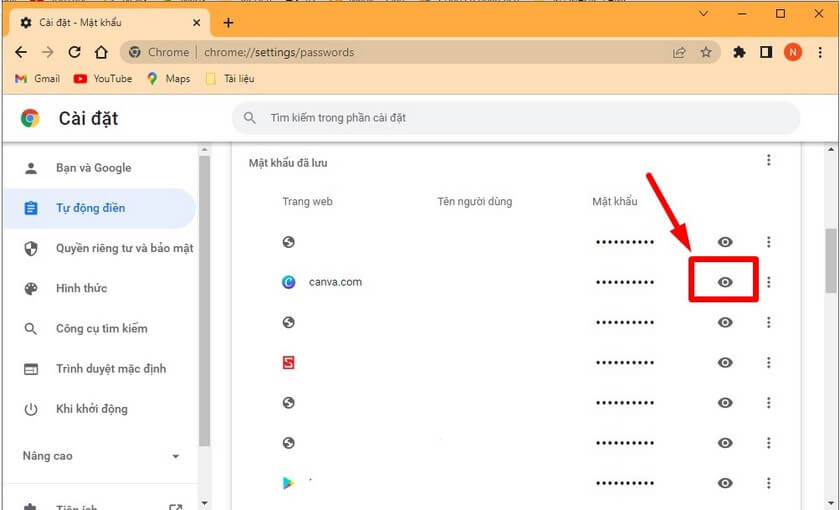The width and height of the screenshot is (840, 510).
Task: Open the Mật khẩu đã lưu options menu
Action: tap(769, 160)
